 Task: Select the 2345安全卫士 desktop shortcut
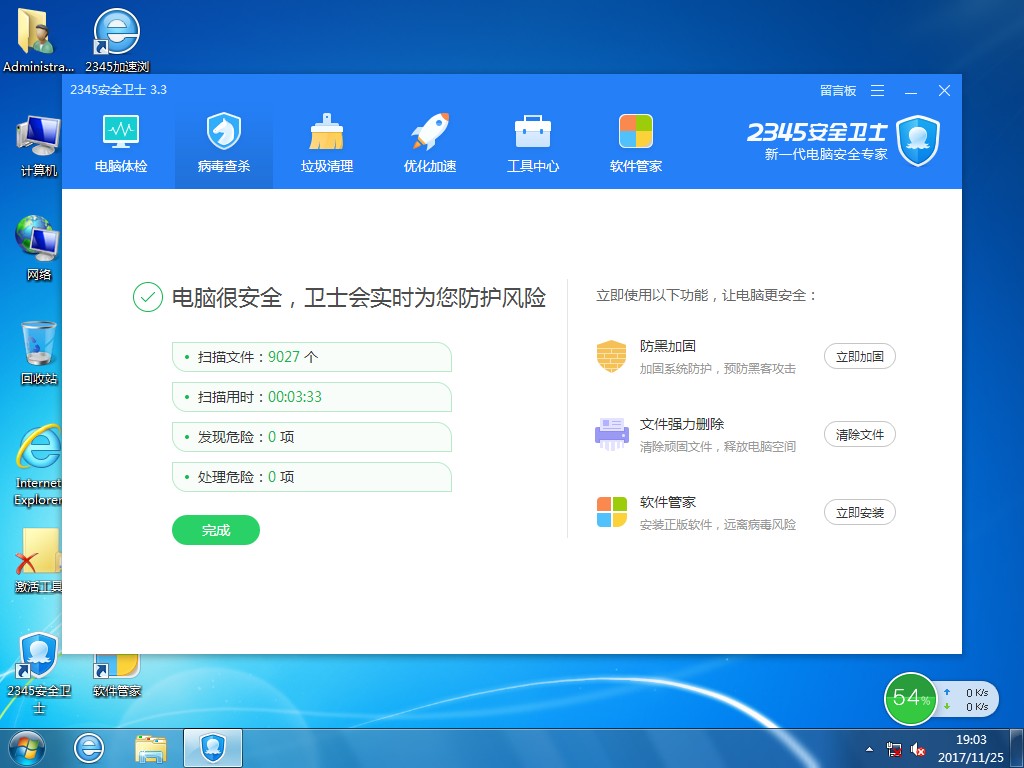[x=39, y=673]
